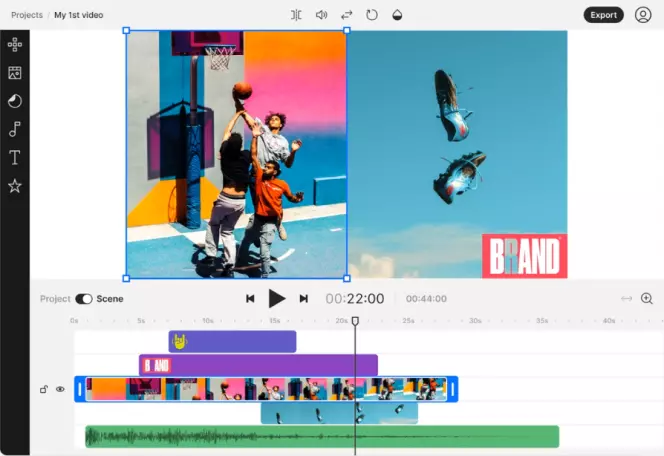The height and width of the screenshot is (456, 664).
Task: Toggle the lock on the video track
Action: pos(44,389)
